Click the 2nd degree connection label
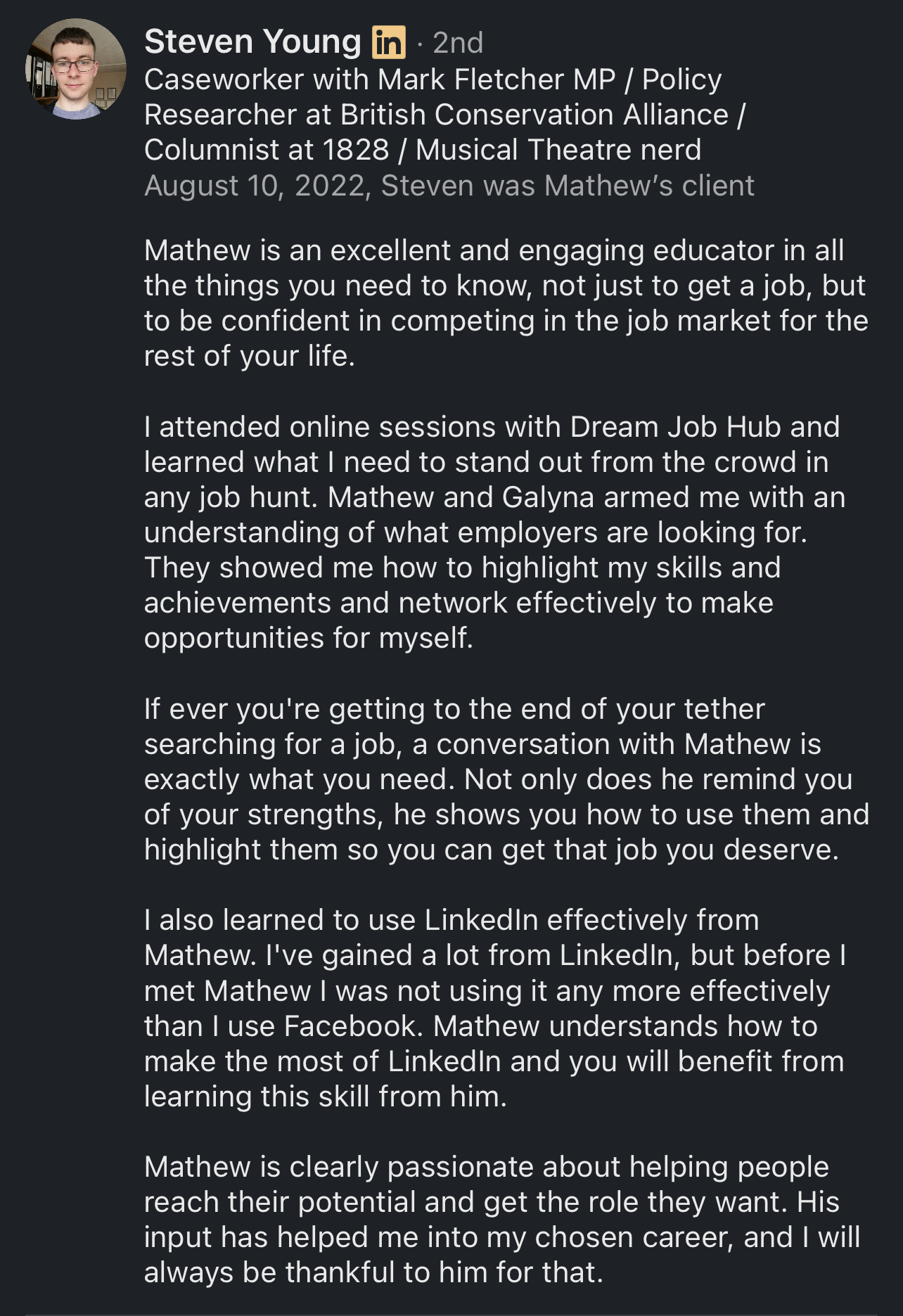 458,43
